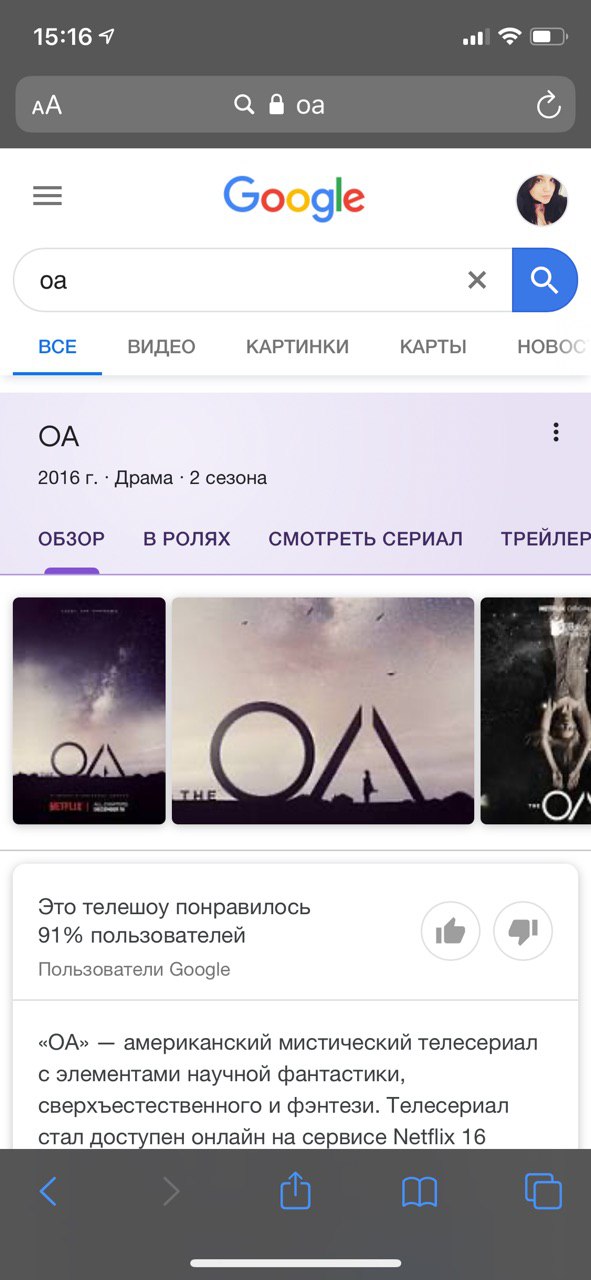Tap the blue magnifier search button
This screenshot has height=1280, width=591.
click(x=544, y=281)
